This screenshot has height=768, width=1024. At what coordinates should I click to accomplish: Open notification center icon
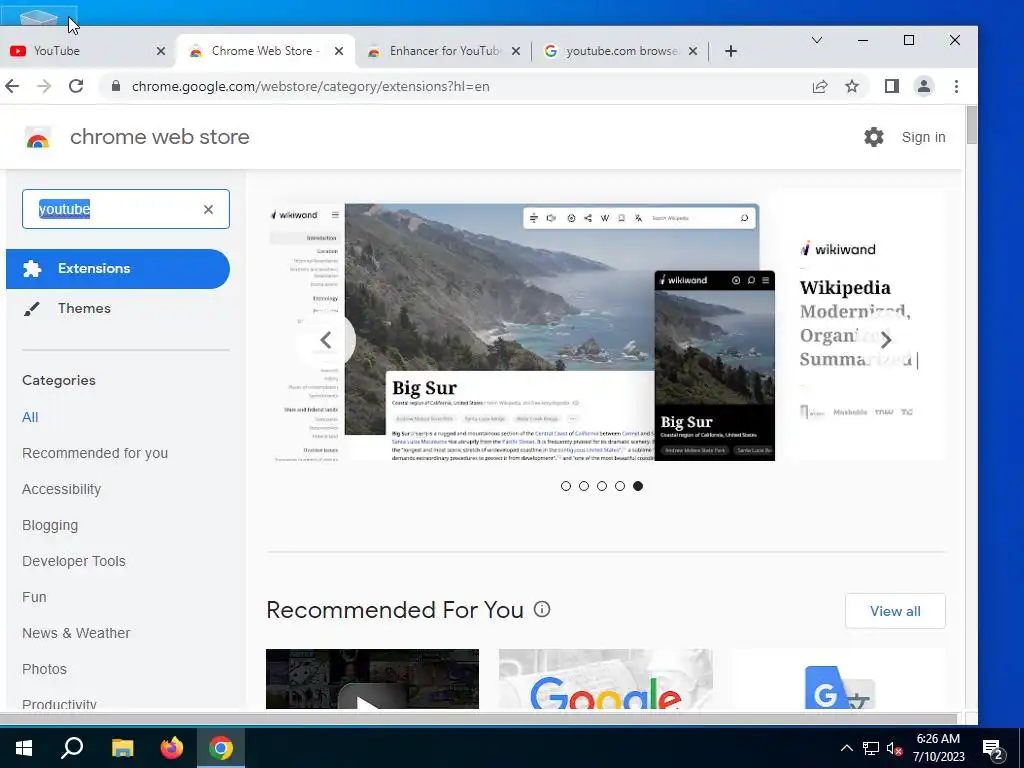[x=993, y=750]
